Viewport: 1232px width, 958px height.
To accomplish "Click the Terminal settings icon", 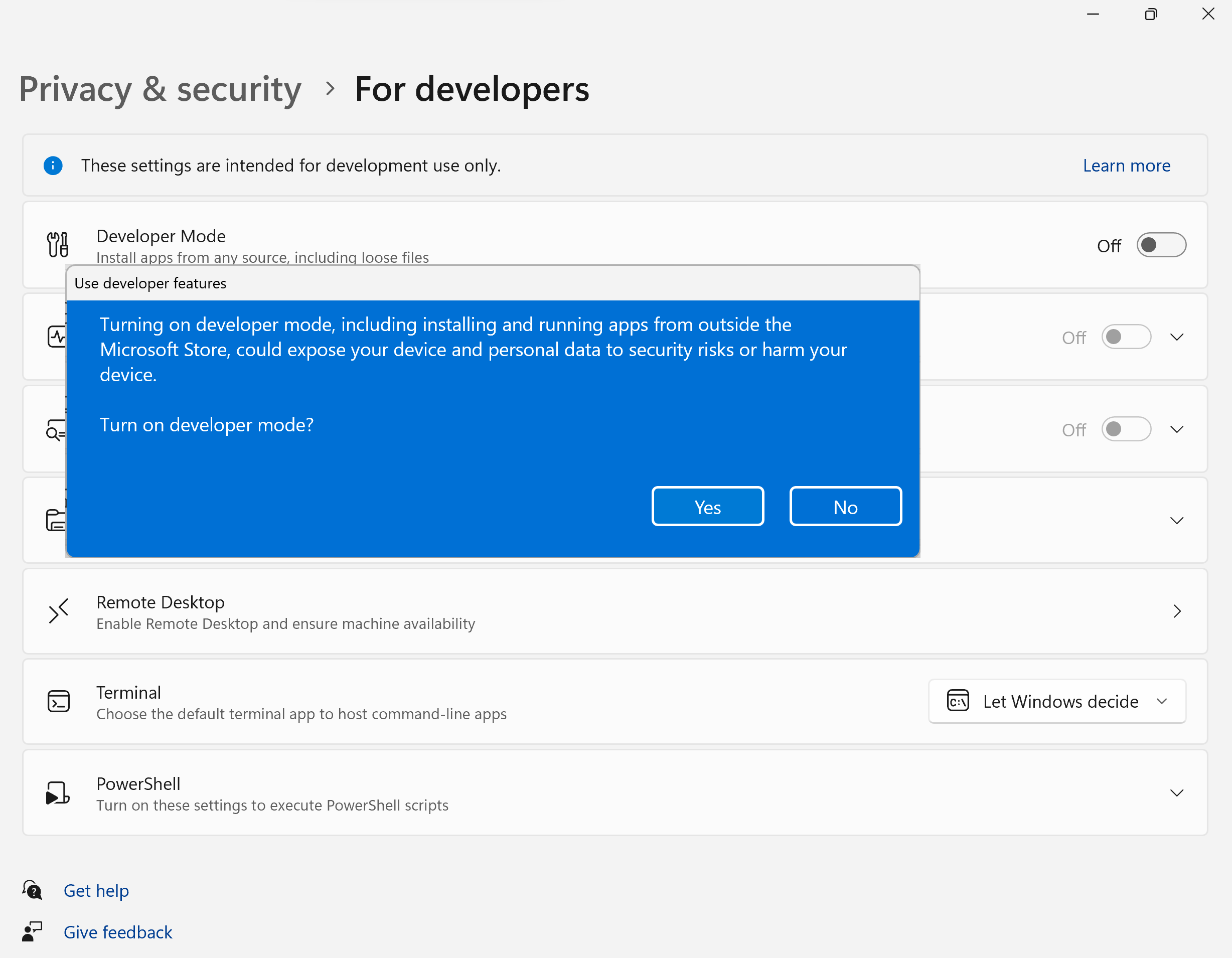I will coord(60,701).
